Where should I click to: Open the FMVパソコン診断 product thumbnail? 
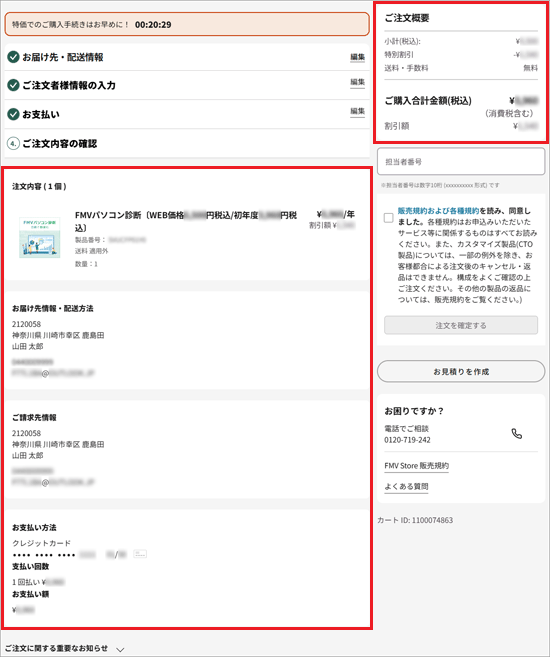pyautogui.click(x=40, y=237)
